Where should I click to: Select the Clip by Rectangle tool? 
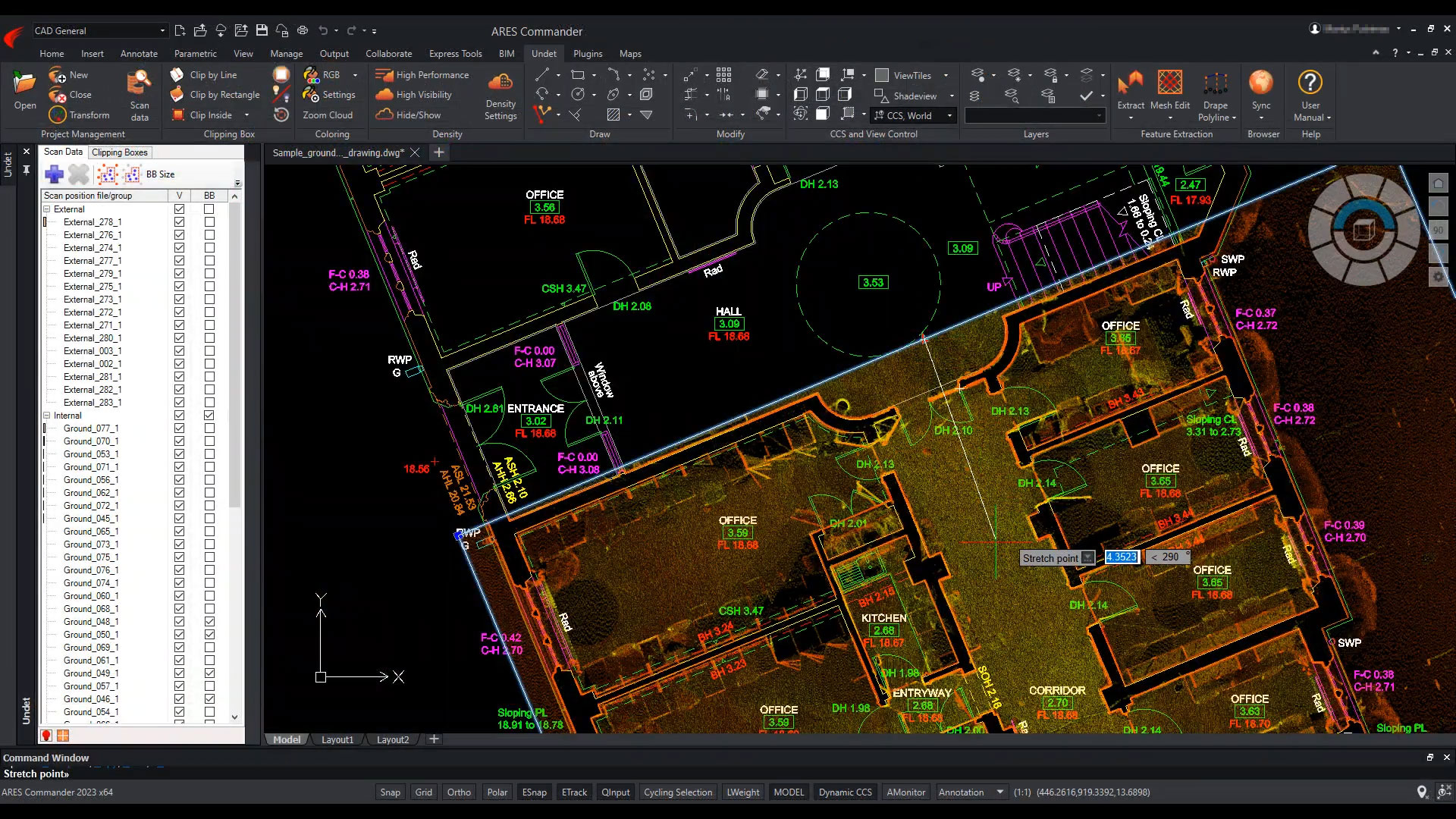pos(215,95)
